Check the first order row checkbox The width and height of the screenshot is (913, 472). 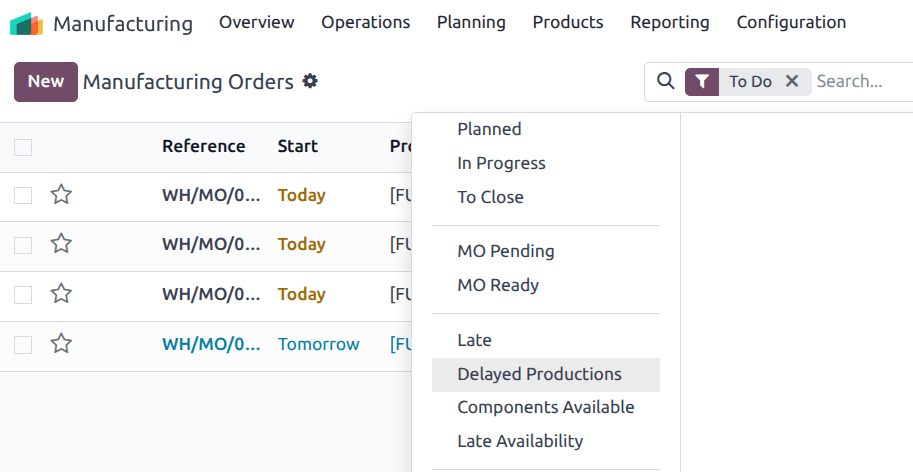point(23,195)
